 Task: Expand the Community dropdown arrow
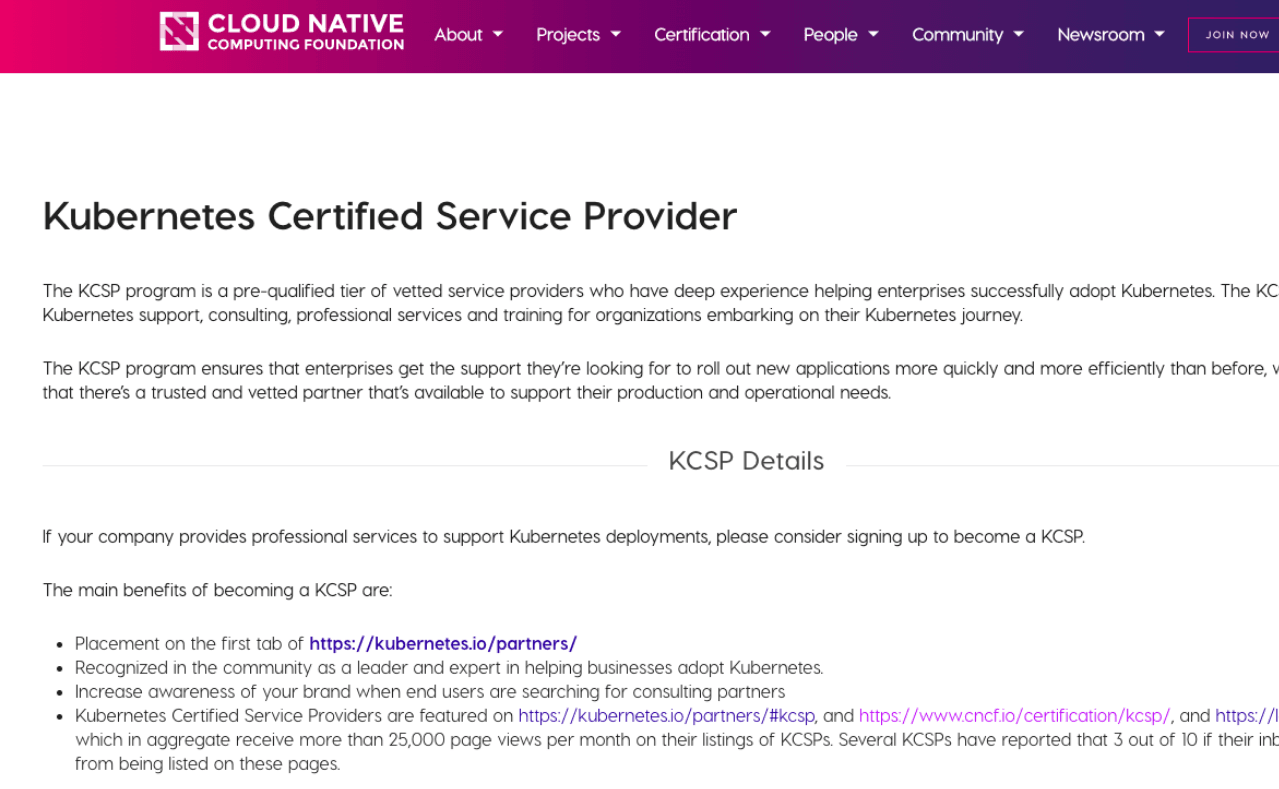[1018, 34]
